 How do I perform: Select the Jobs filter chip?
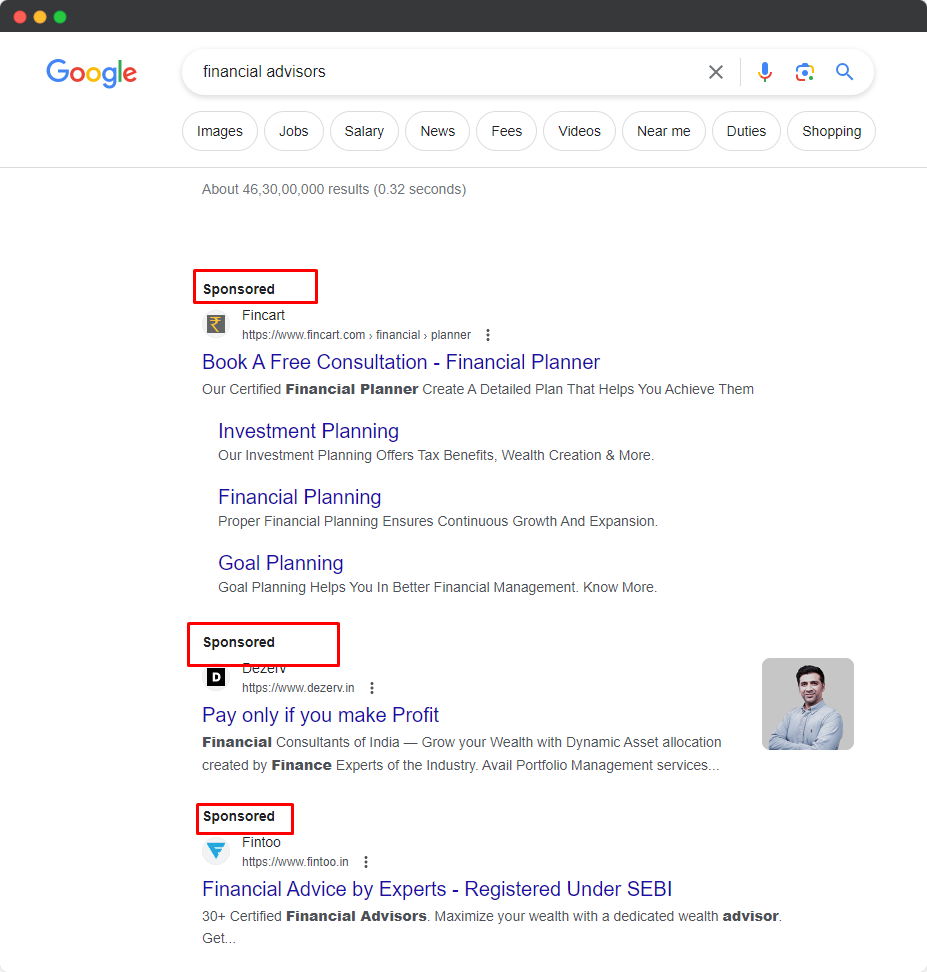(x=293, y=131)
